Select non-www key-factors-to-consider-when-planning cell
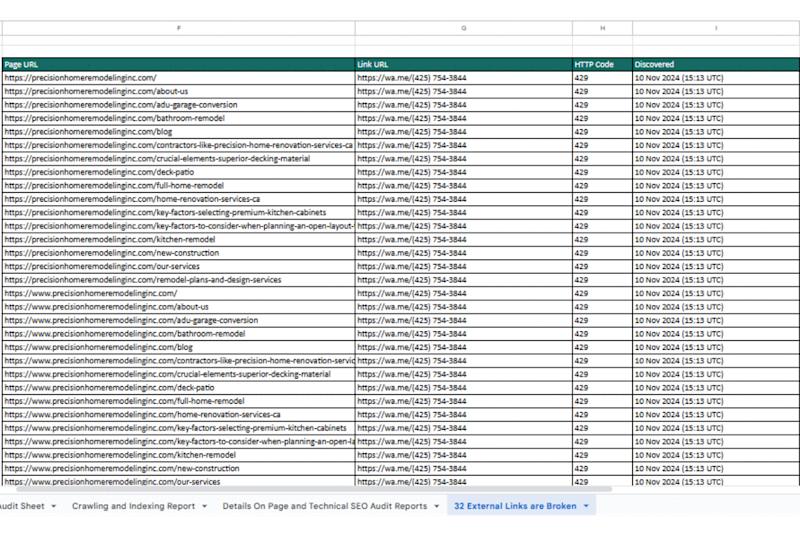This screenshot has height=533, width=800. [x=179, y=226]
